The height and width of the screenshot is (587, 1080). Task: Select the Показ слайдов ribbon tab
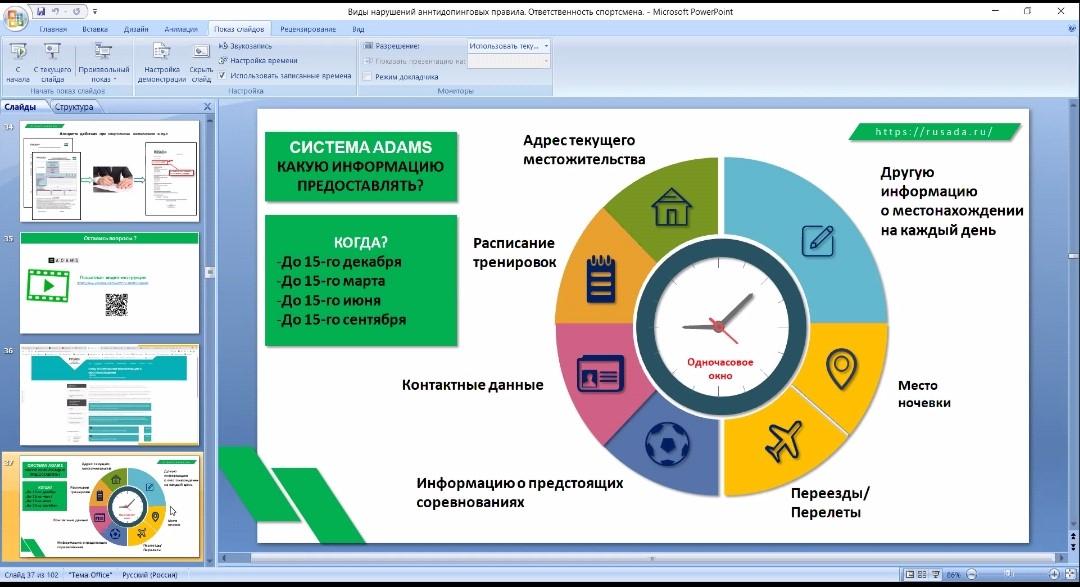(x=239, y=29)
